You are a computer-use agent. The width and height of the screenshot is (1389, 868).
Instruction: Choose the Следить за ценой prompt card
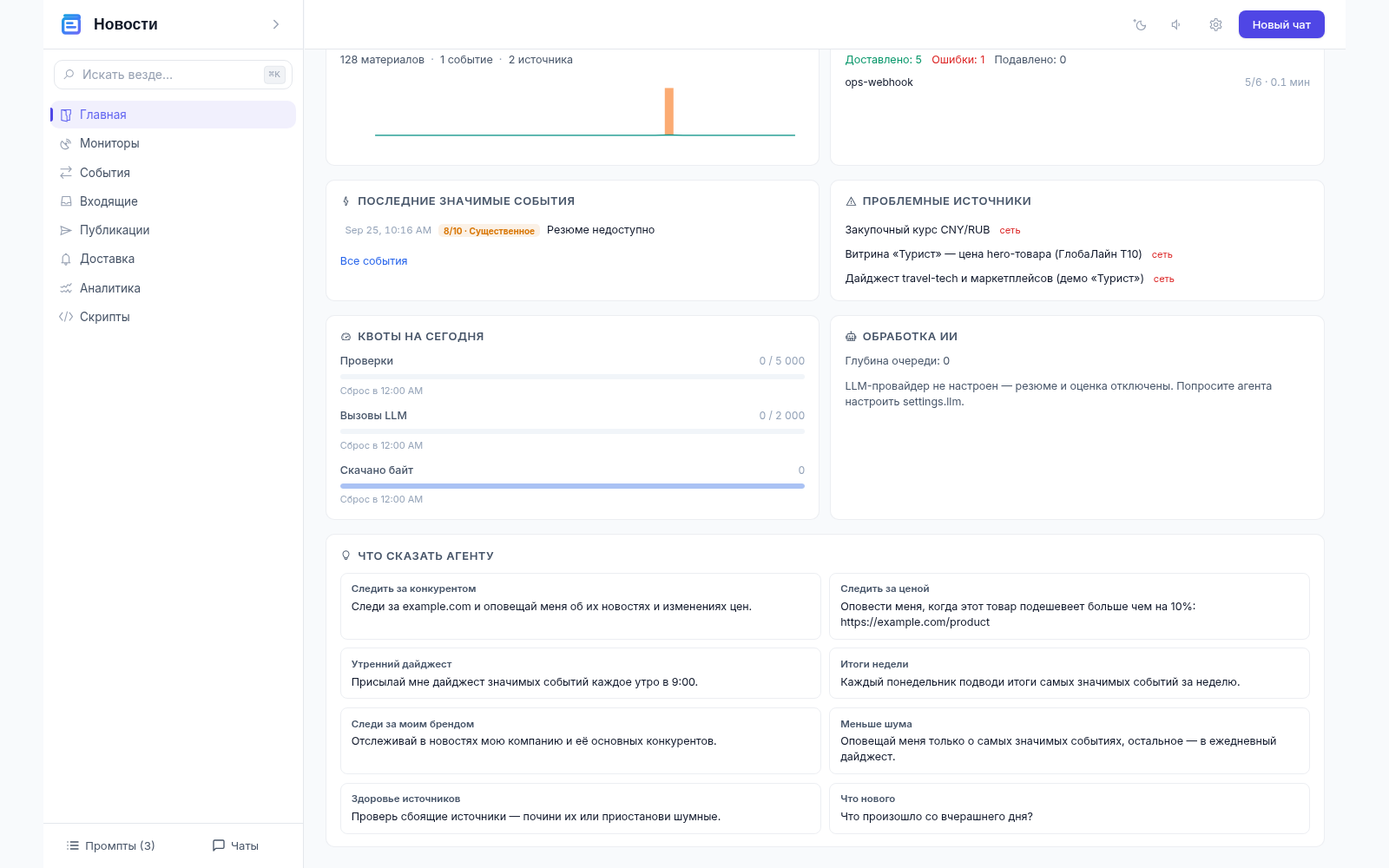1070,606
